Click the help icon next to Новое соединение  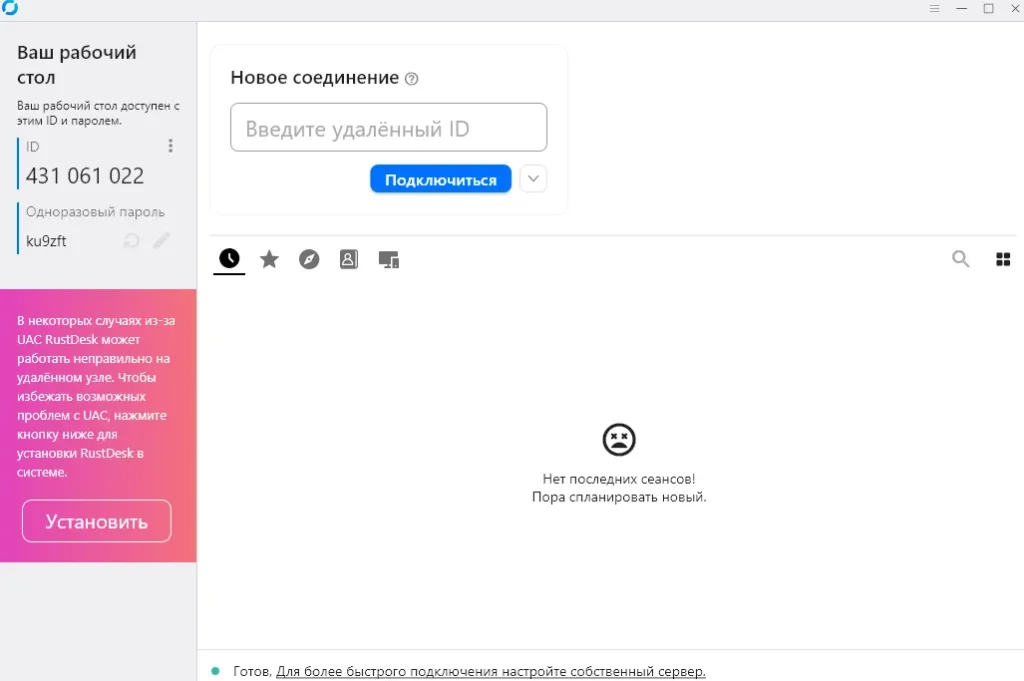pyautogui.click(x=411, y=79)
